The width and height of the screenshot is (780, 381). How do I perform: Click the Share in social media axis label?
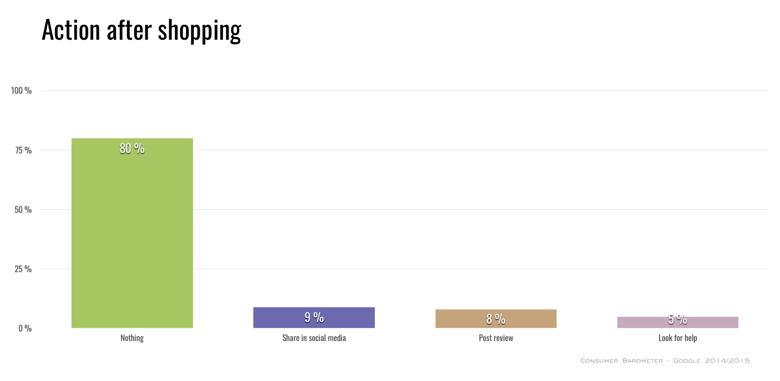tap(314, 338)
